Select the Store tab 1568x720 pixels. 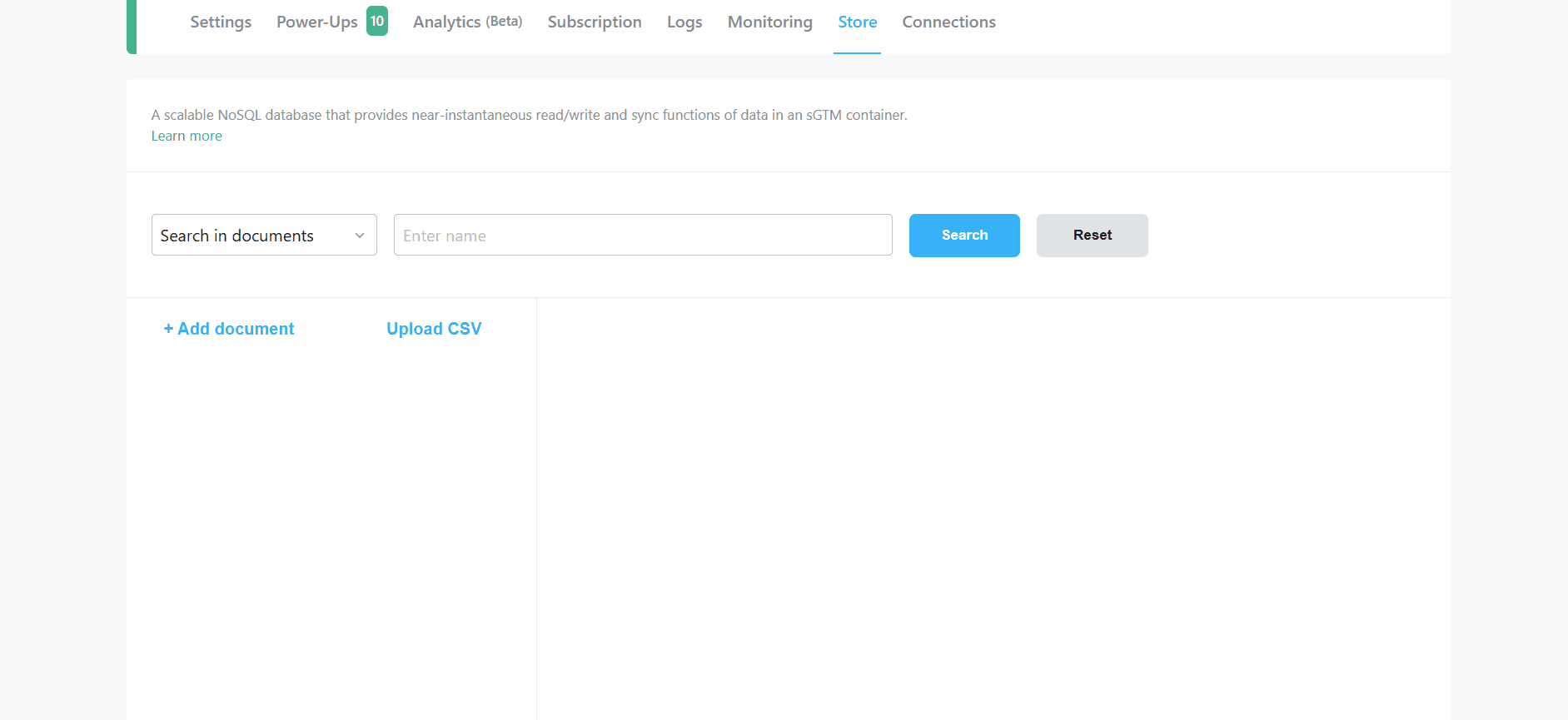858,22
